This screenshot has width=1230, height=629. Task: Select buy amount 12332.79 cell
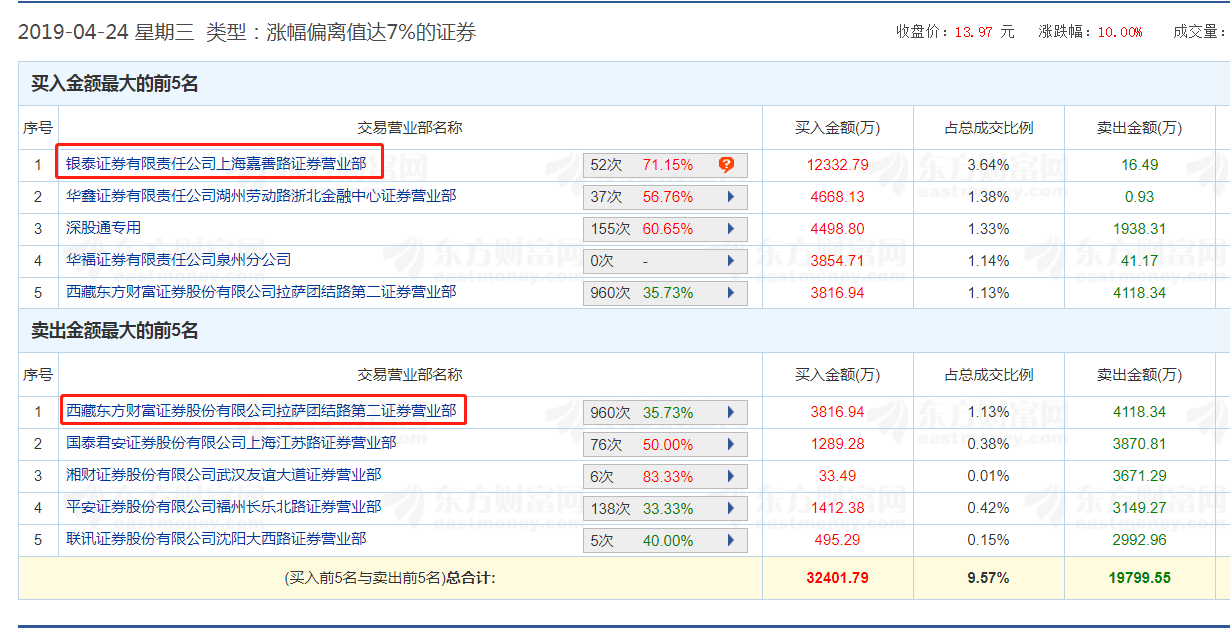(x=837, y=165)
